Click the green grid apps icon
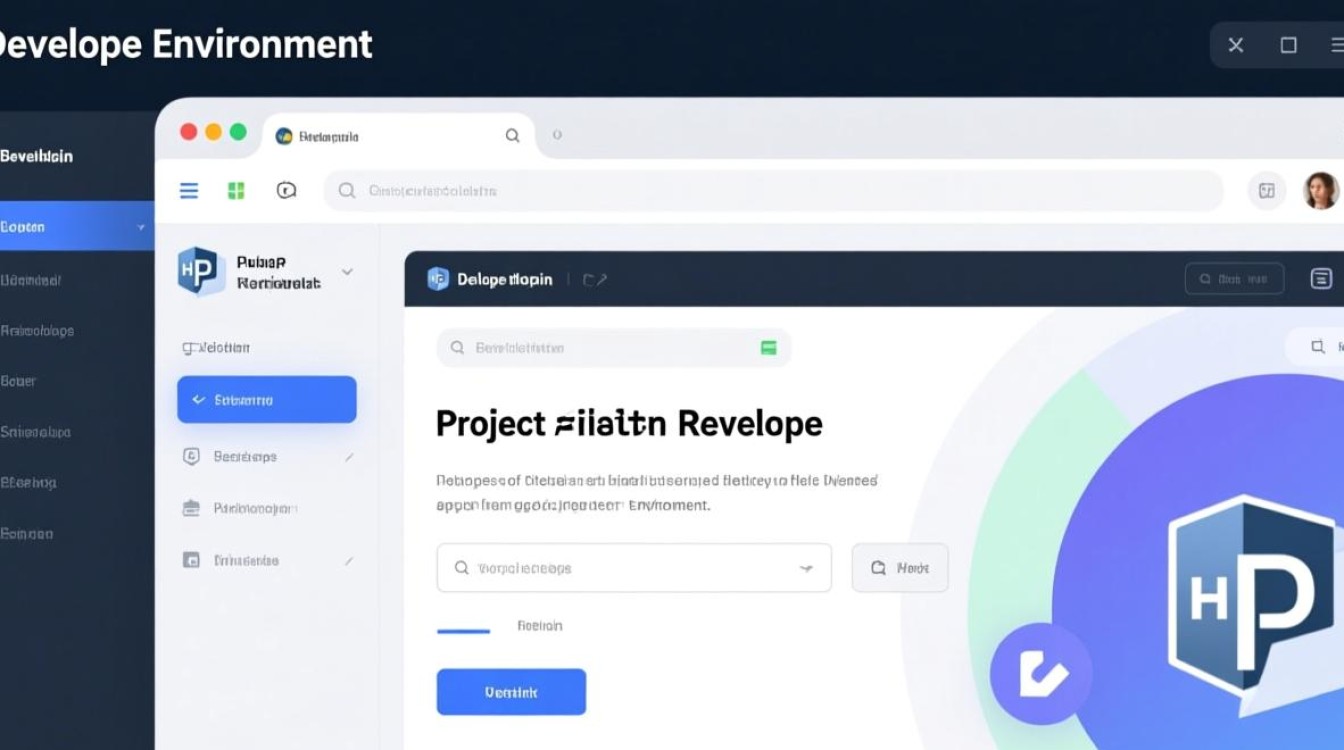 pos(236,190)
